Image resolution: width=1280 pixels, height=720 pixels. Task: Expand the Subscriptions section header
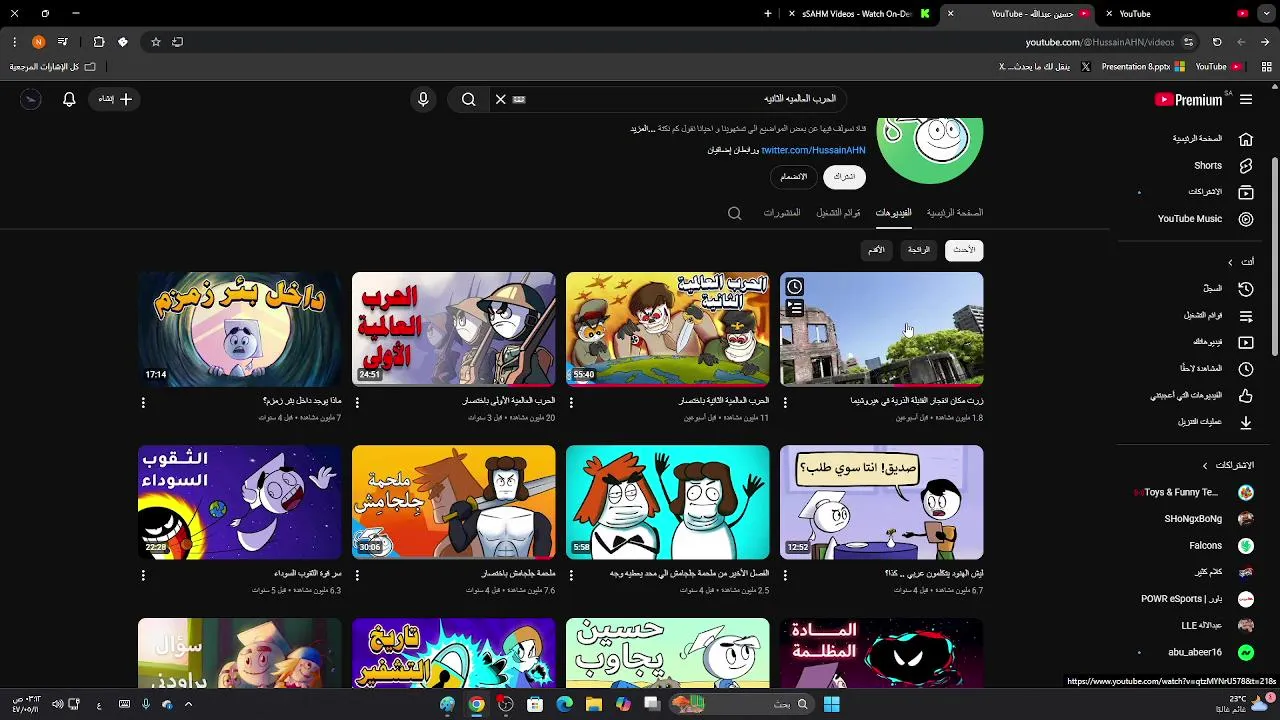click(1229, 465)
